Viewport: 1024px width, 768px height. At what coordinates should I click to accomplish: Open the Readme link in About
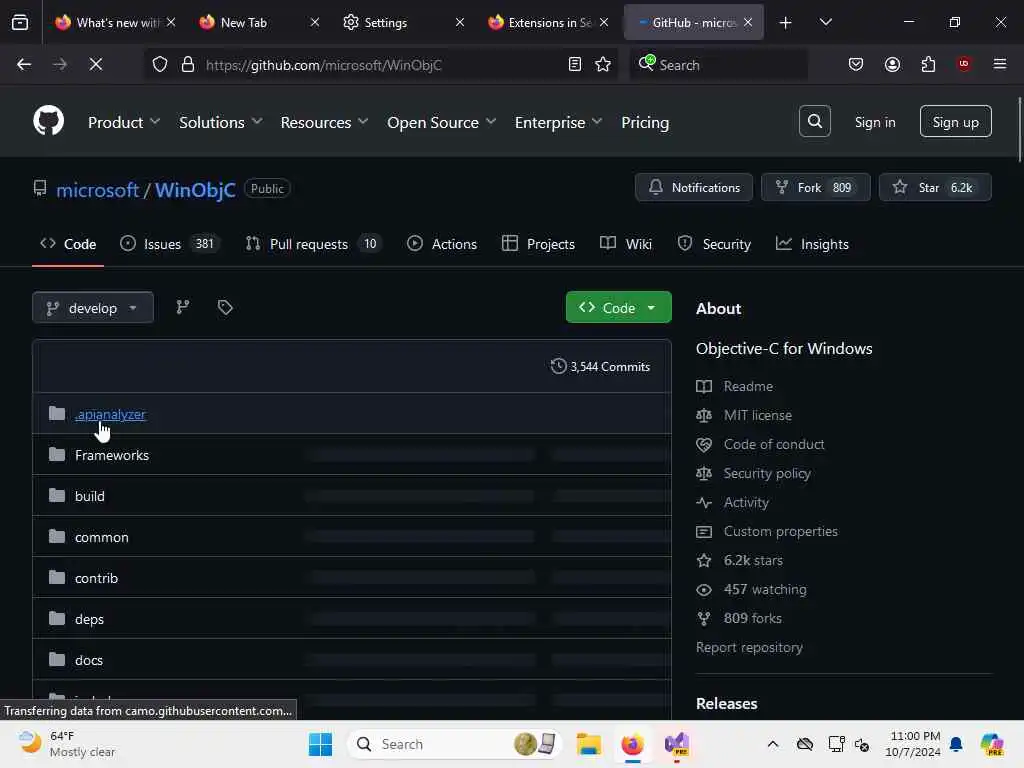tap(748, 386)
